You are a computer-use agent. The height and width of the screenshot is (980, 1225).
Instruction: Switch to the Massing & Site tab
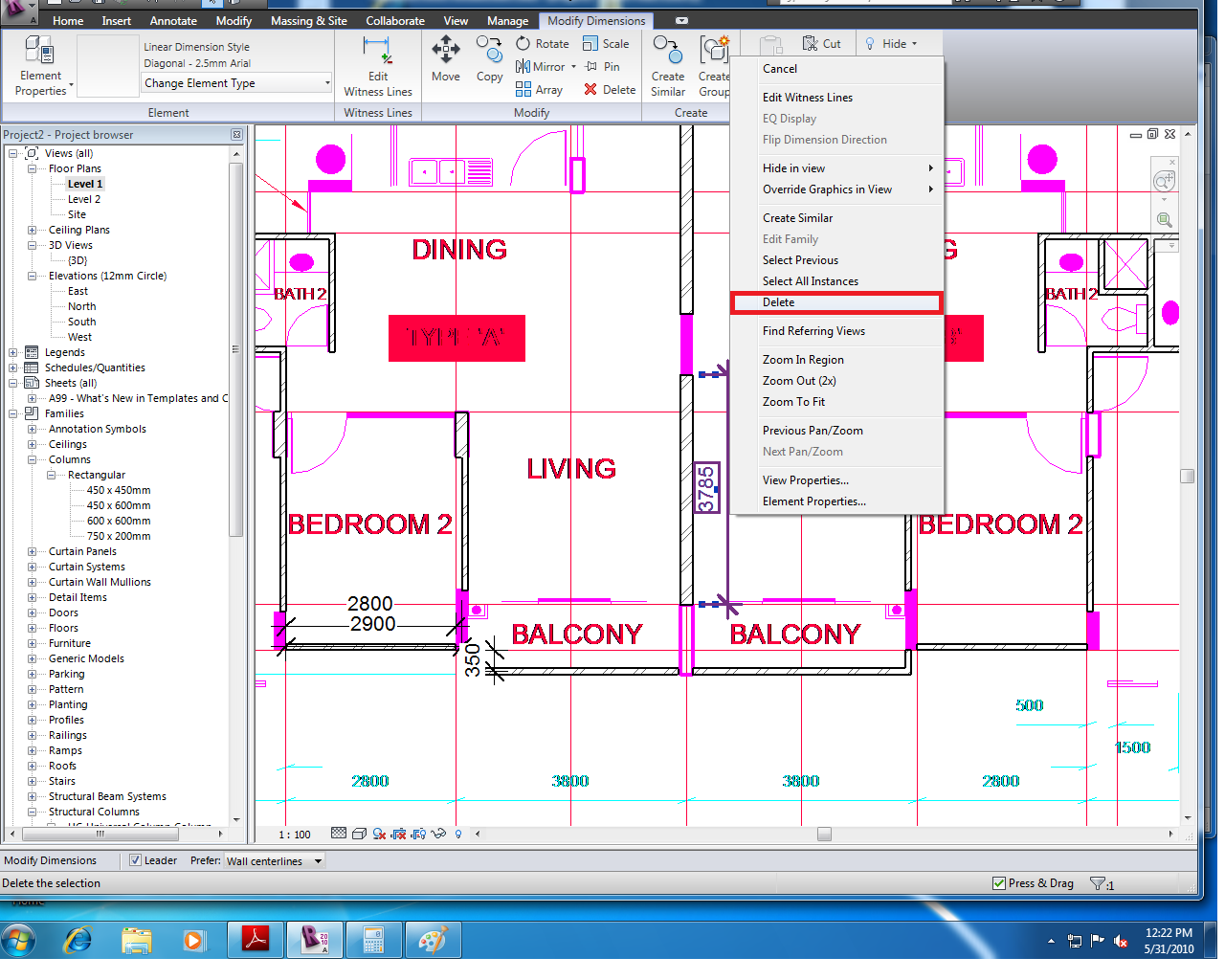tap(308, 20)
